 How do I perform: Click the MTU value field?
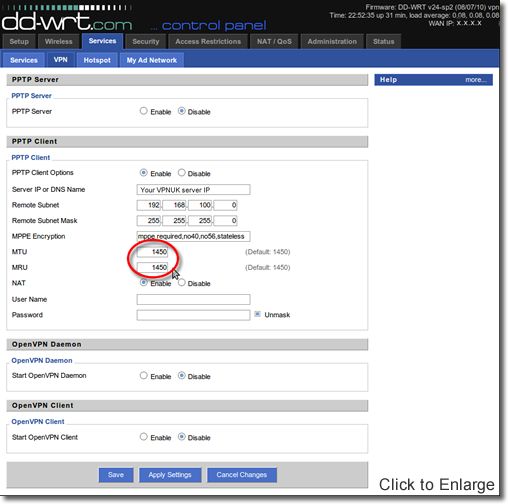click(153, 252)
